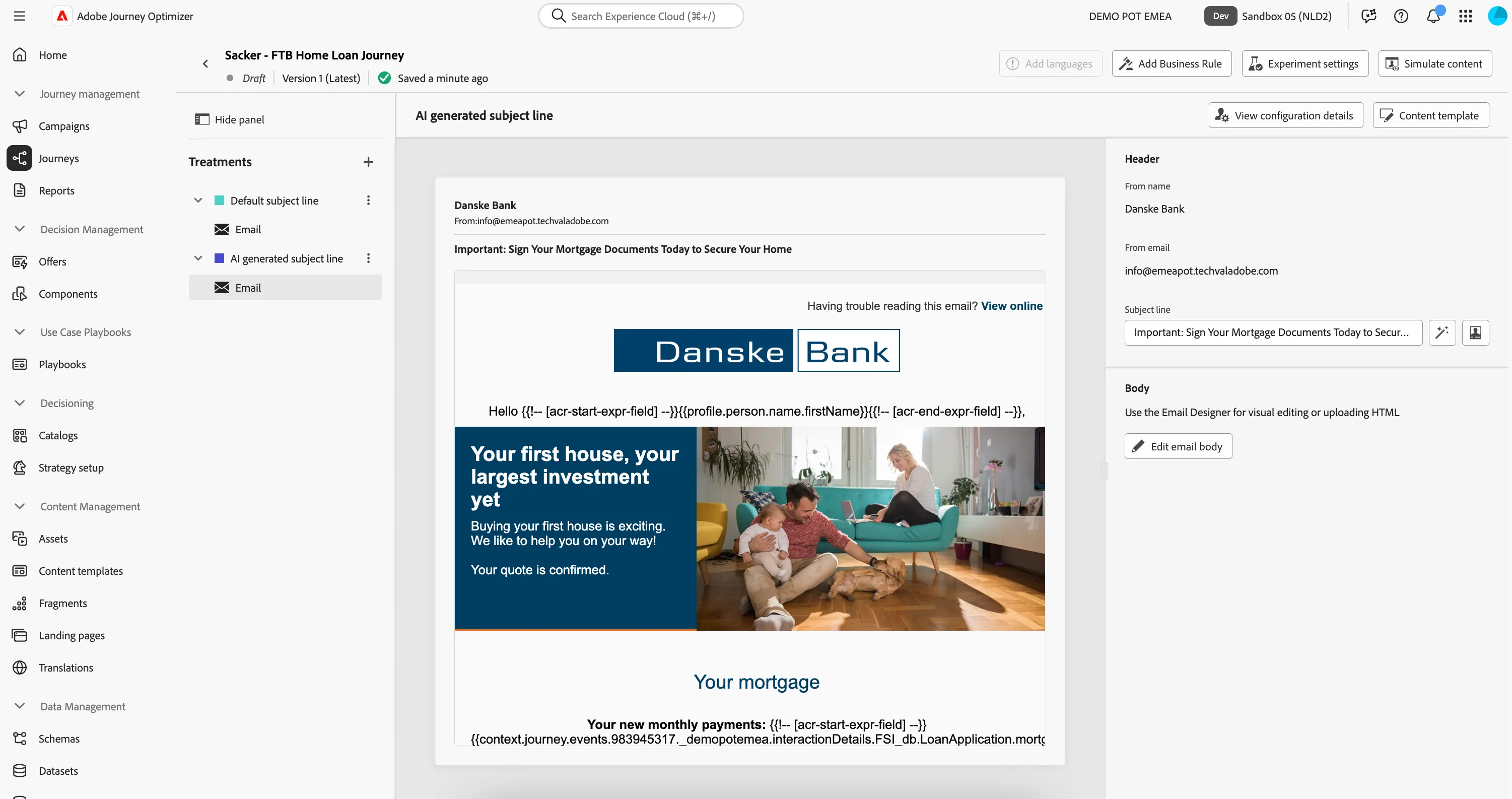Collapse Decision Management section
Screen dimensions: 1512x799
[x=19, y=229]
